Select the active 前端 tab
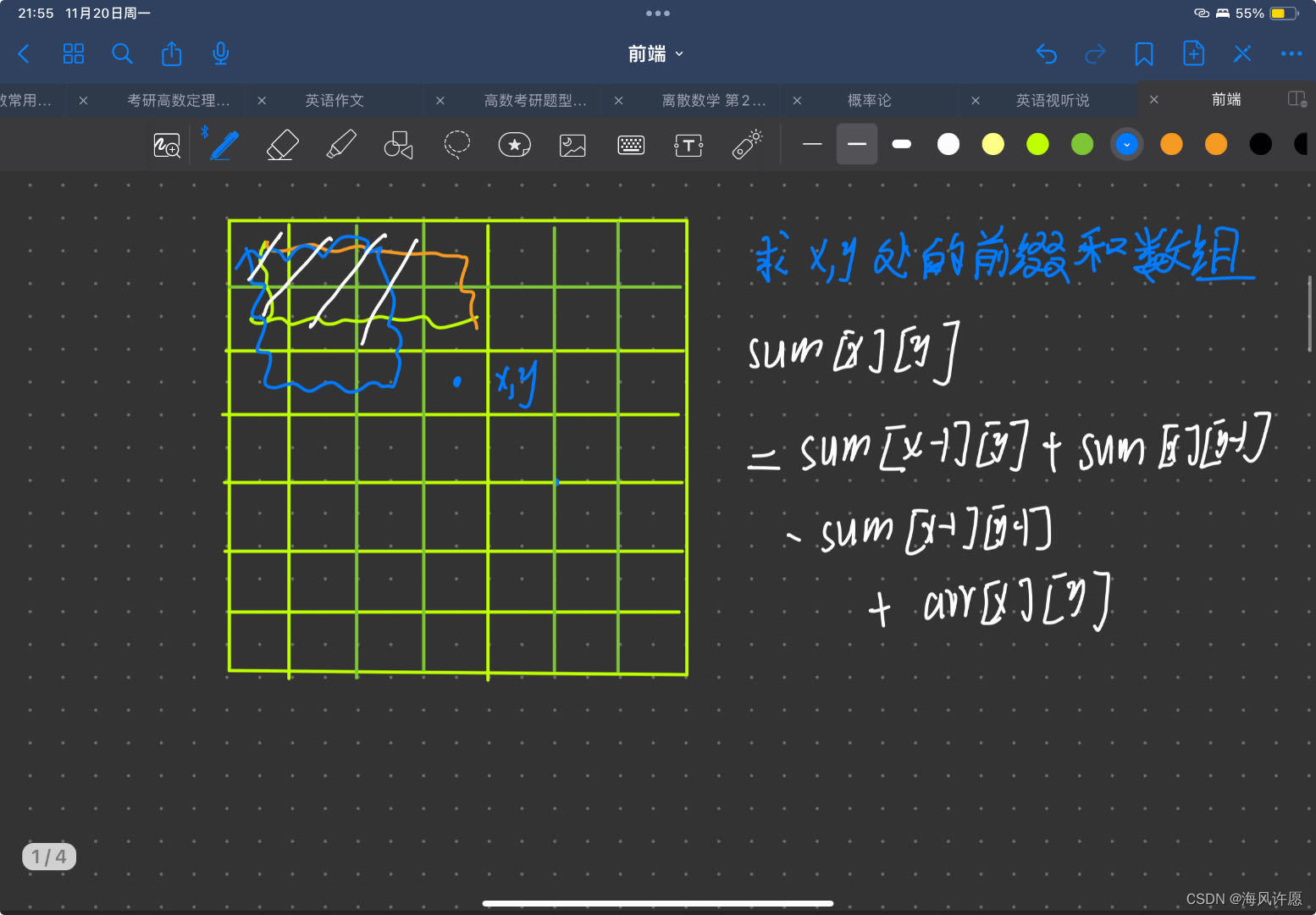 [x=1226, y=99]
